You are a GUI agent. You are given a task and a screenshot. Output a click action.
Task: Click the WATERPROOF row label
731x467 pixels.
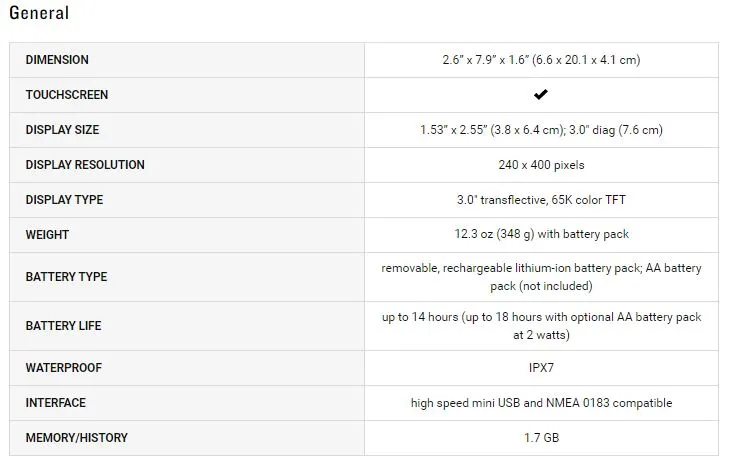(x=63, y=368)
